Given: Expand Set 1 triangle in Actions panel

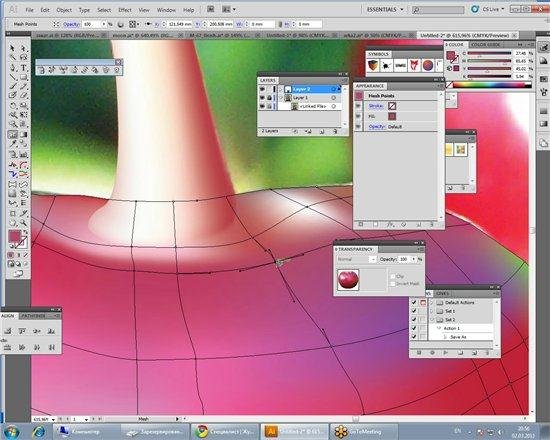Looking at the screenshot, I should [x=431, y=311].
